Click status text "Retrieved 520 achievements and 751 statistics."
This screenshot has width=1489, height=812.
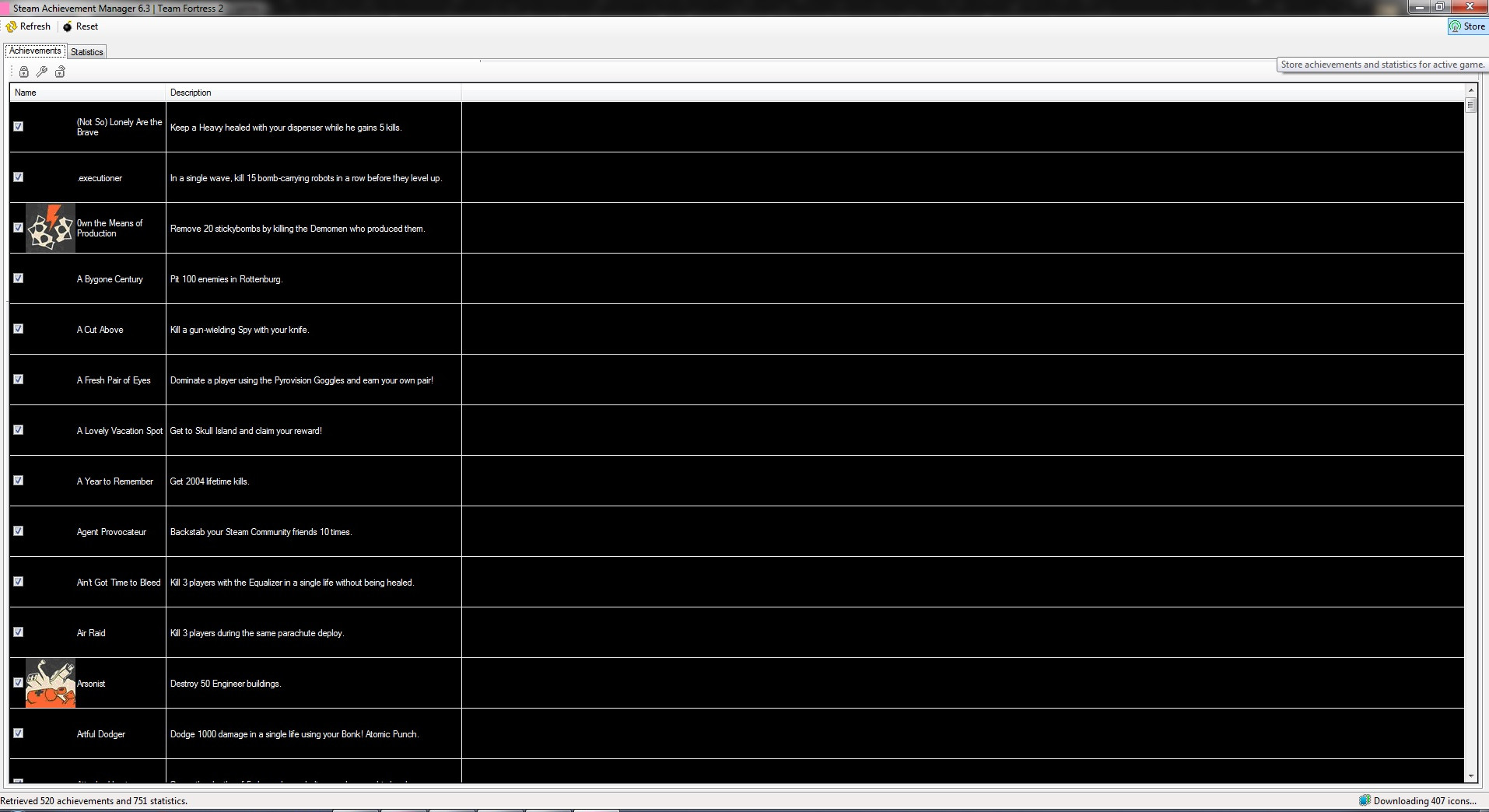pyautogui.click(x=94, y=801)
